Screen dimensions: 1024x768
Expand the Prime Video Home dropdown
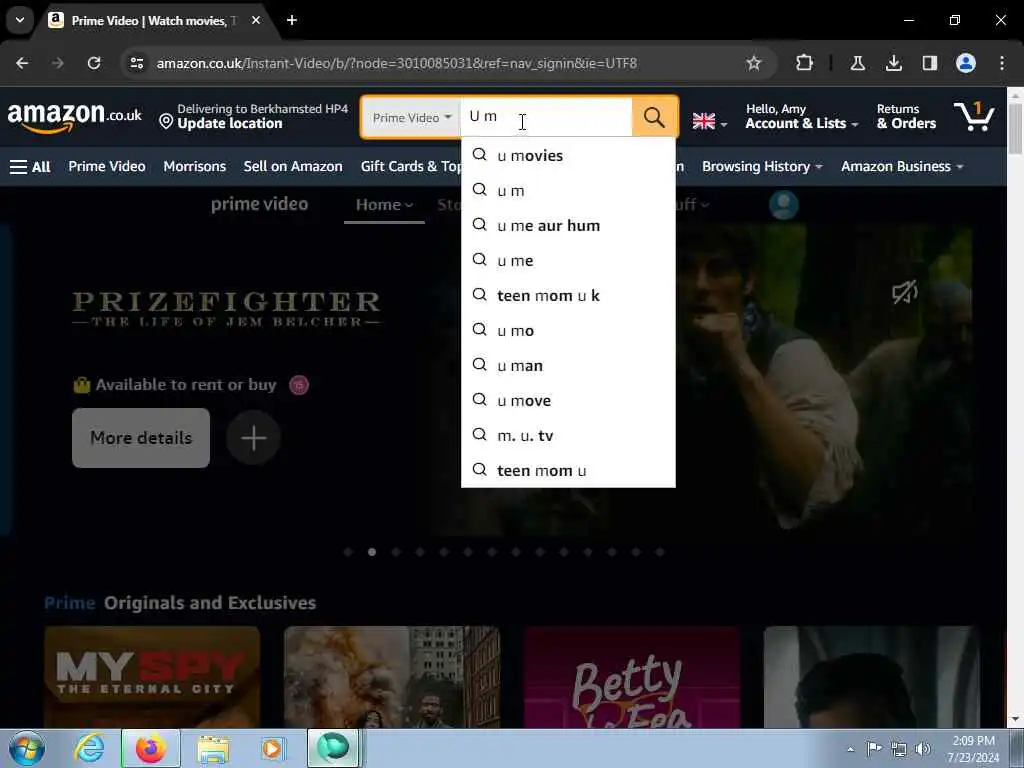(x=384, y=205)
